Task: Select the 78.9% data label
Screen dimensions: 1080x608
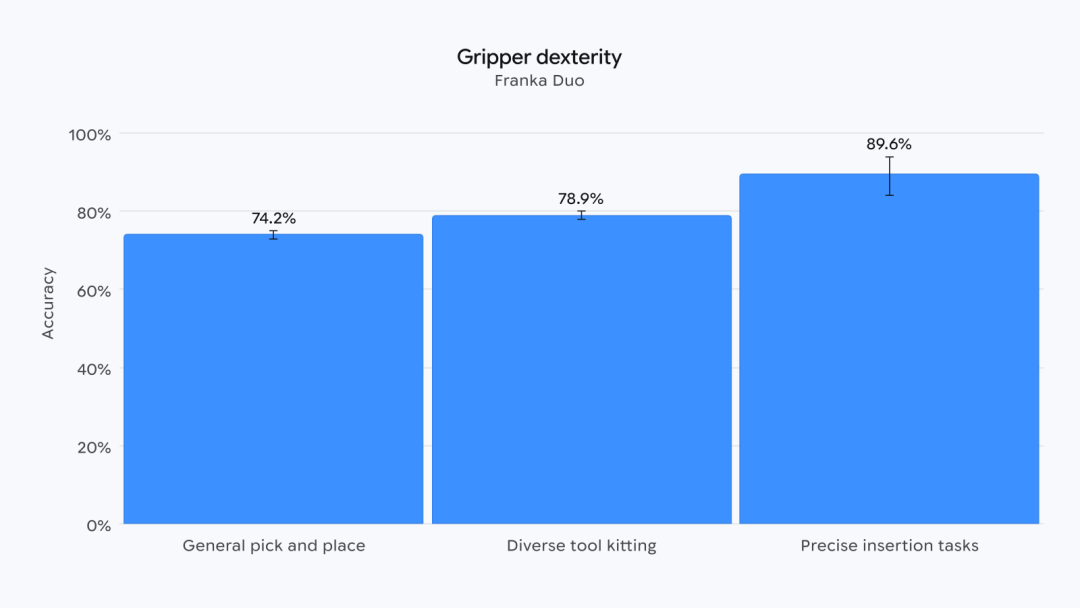Action: pyautogui.click(x=581, y=199)
